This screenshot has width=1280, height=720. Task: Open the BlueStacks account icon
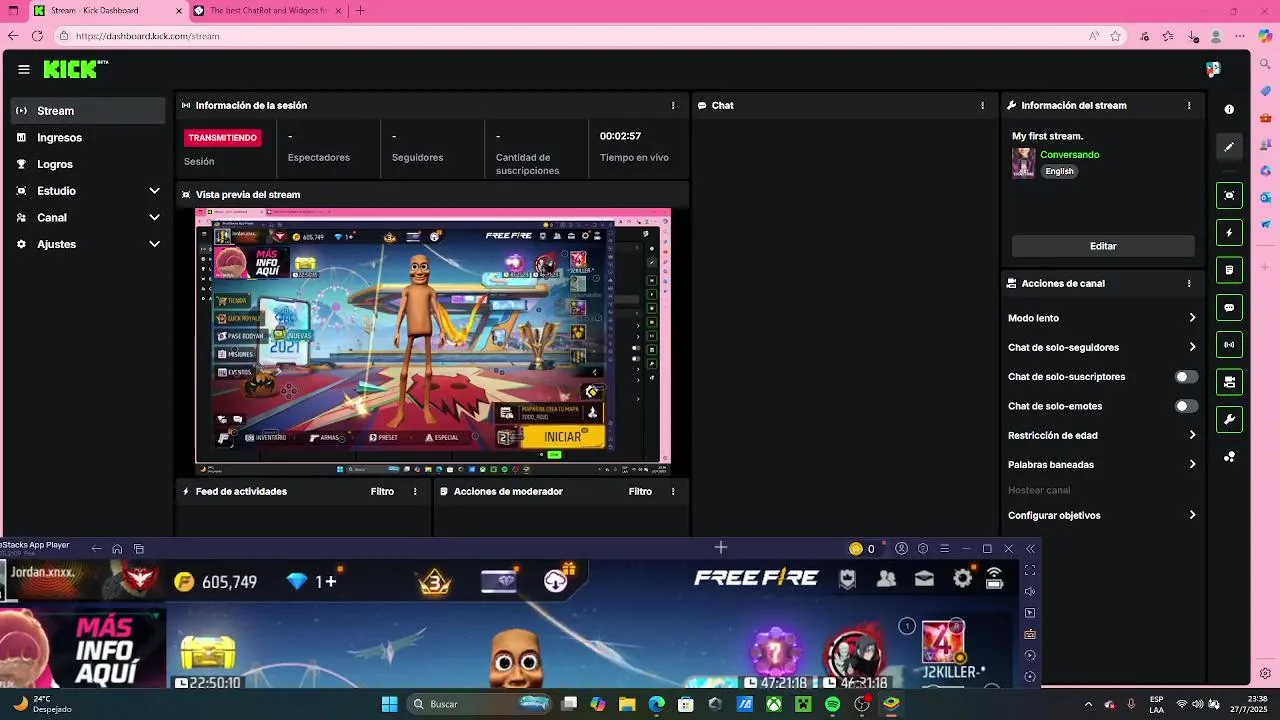tap(901, 548)
